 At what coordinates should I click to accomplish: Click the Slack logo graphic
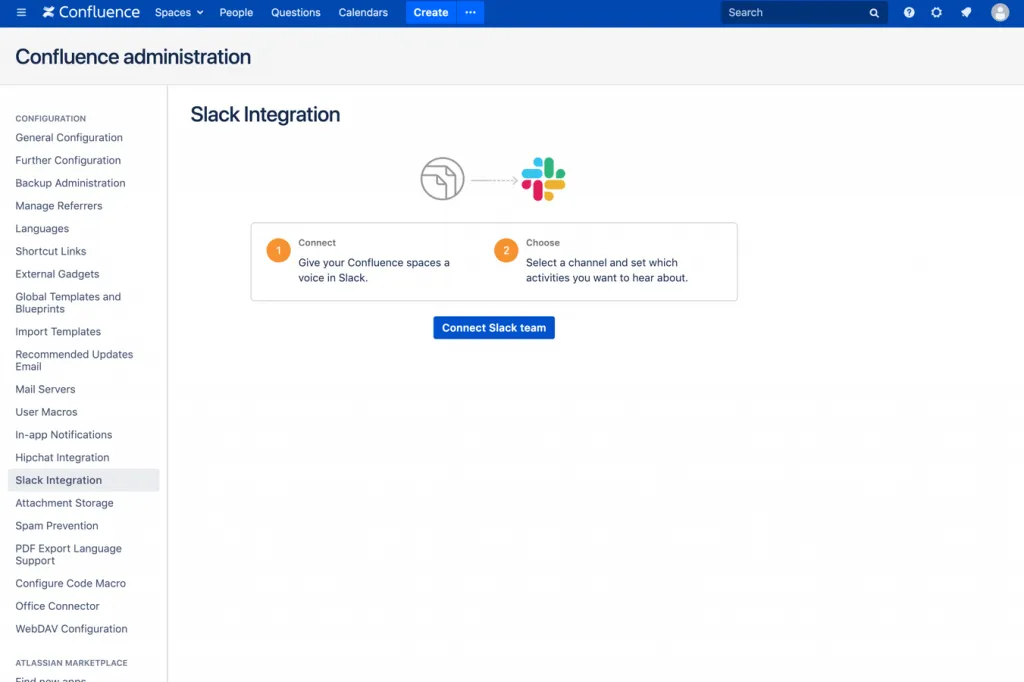point(543,179)
